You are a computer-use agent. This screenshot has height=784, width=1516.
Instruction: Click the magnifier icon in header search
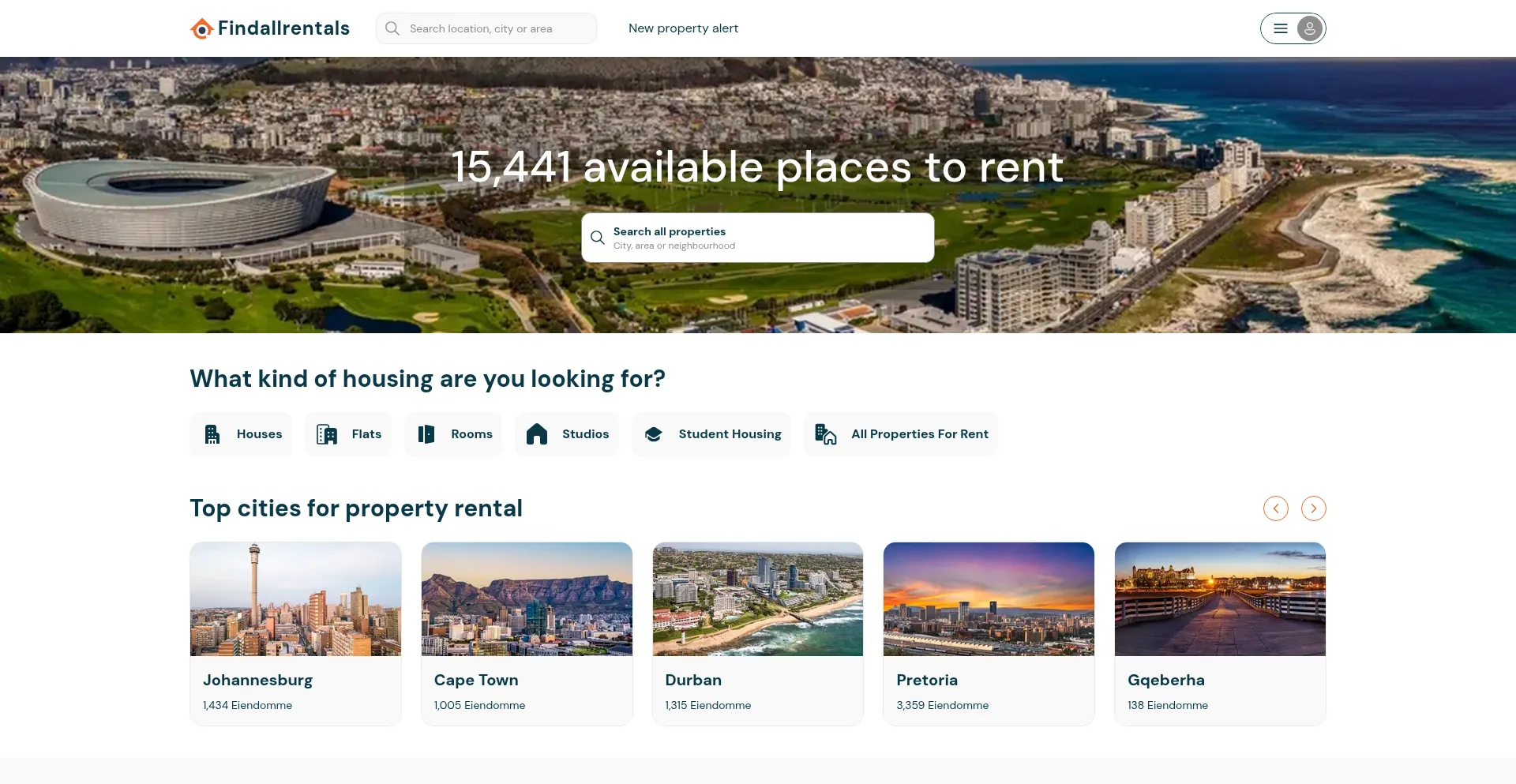(392, 28)
